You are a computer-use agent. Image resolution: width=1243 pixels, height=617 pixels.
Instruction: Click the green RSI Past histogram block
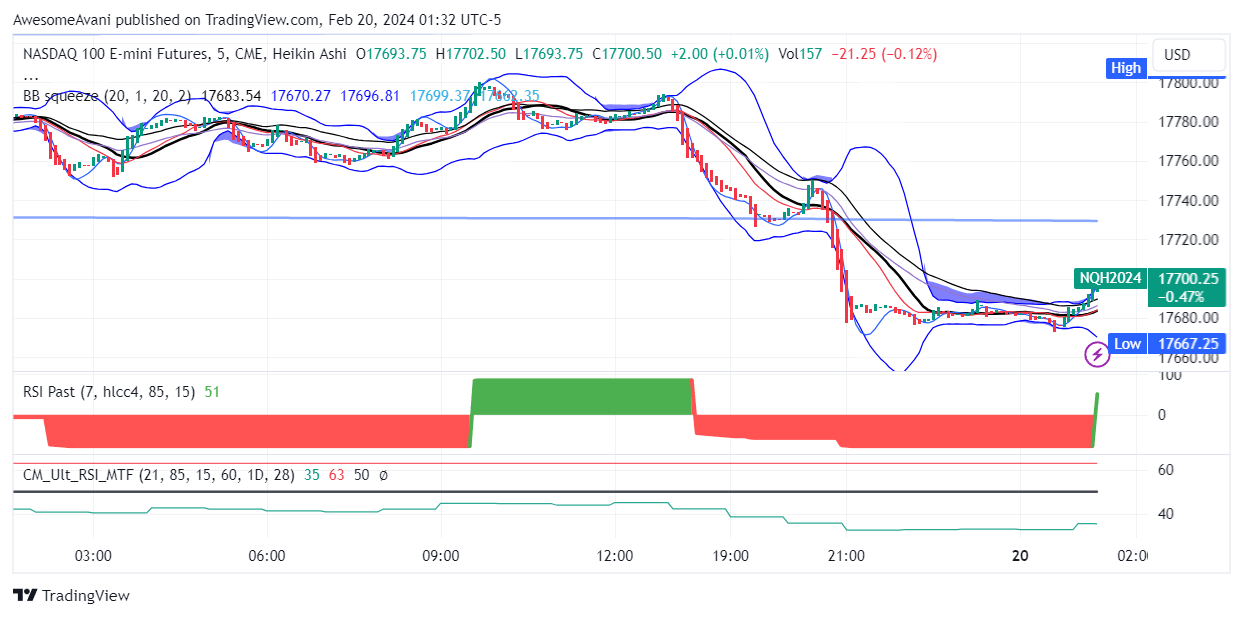[x=581, y=397]
